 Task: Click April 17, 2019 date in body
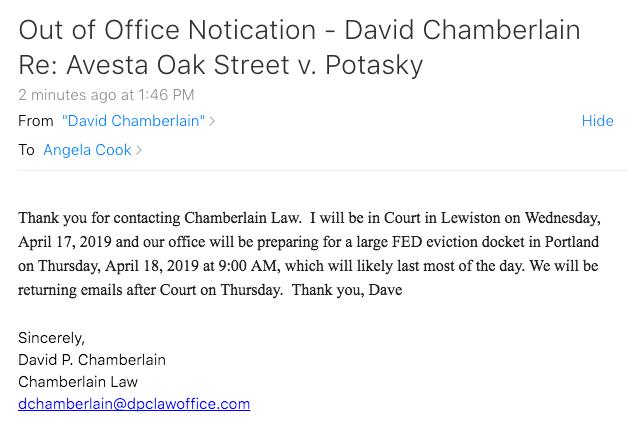(64, 242)
